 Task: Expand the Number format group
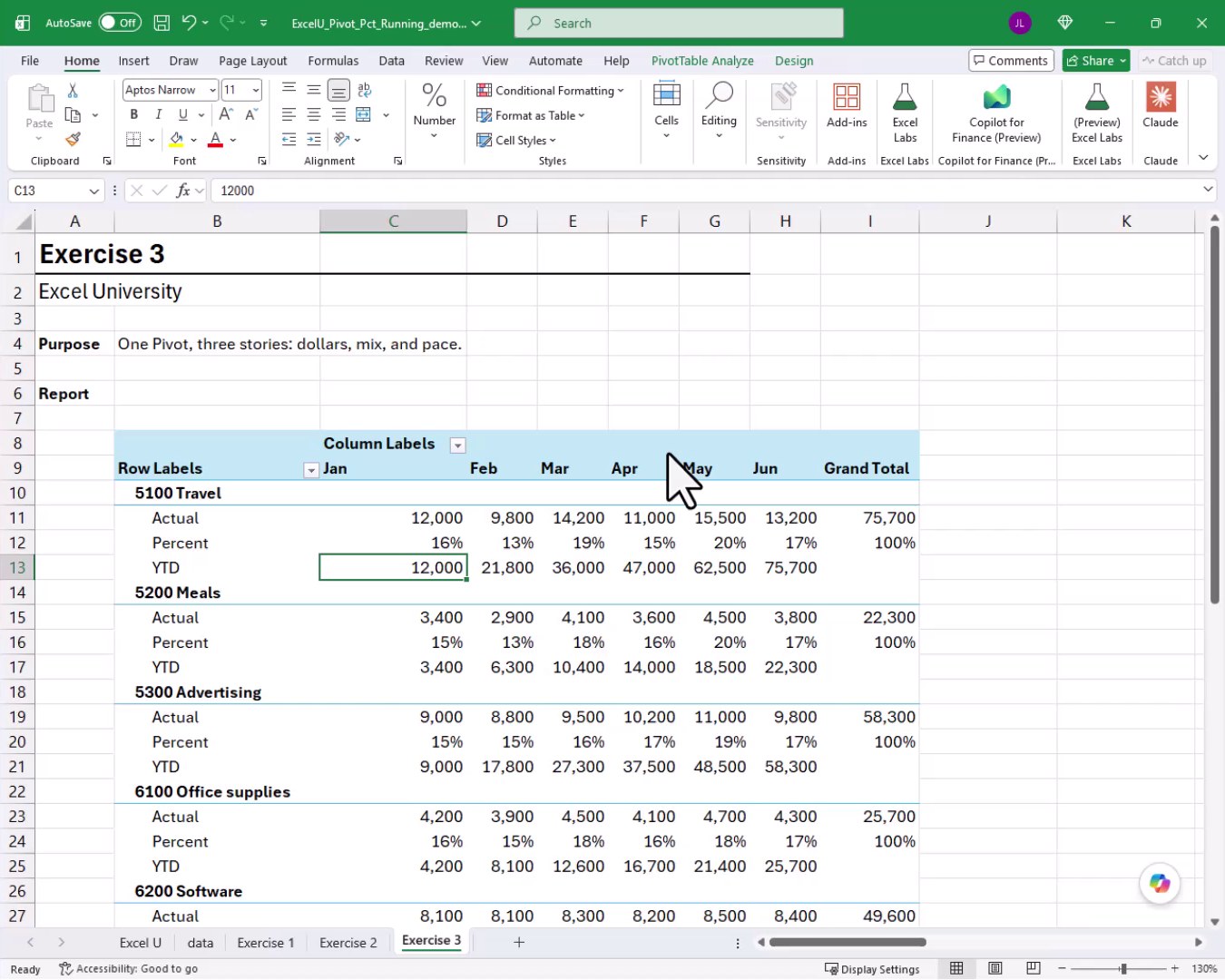434,109
